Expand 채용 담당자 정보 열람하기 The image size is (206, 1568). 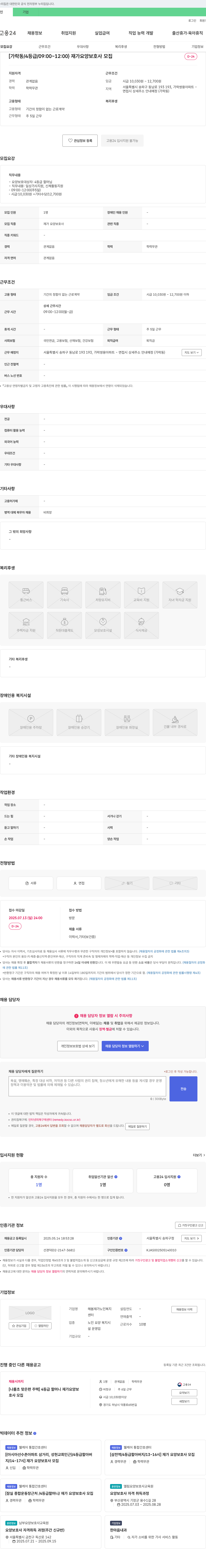(x=125, y=1046)
